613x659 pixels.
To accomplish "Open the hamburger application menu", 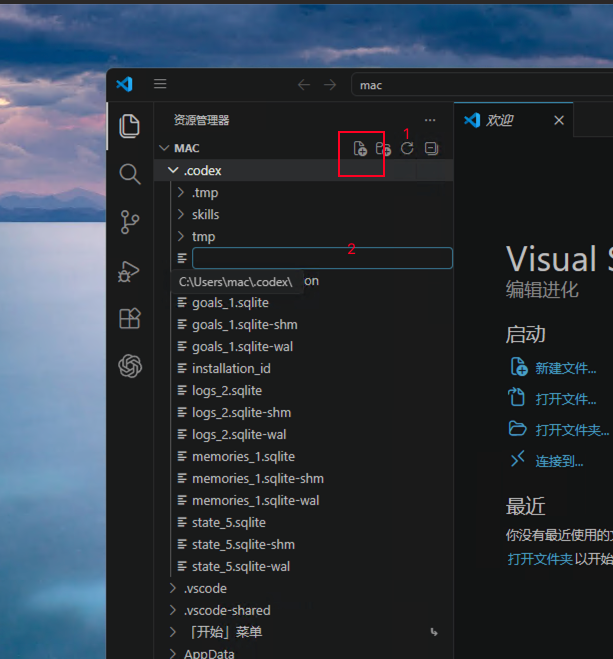I will pos(160,84).
